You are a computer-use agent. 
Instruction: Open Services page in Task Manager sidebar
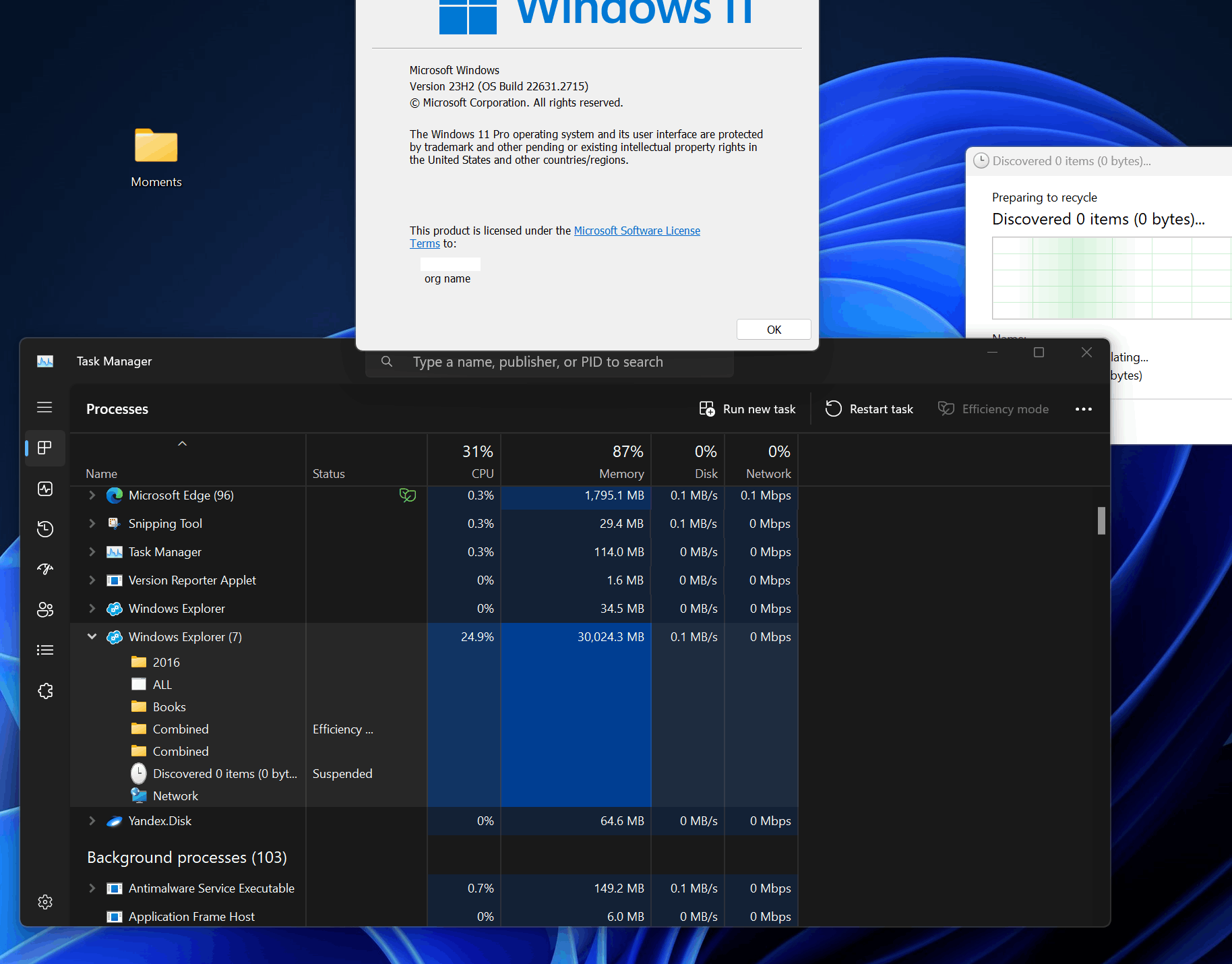[x=45, y=691]
